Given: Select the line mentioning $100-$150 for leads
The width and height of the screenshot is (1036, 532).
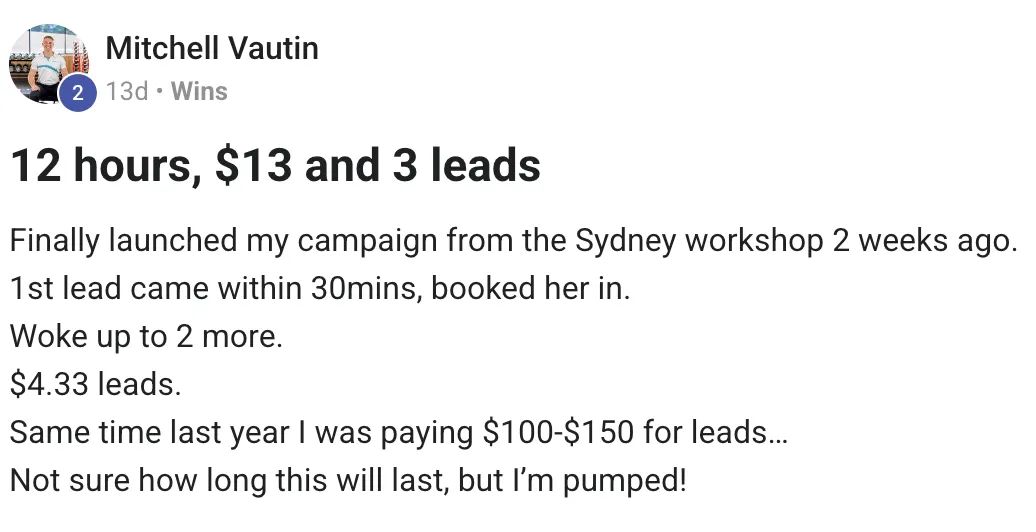Looking at the screenshot, I should coord(398,433).
